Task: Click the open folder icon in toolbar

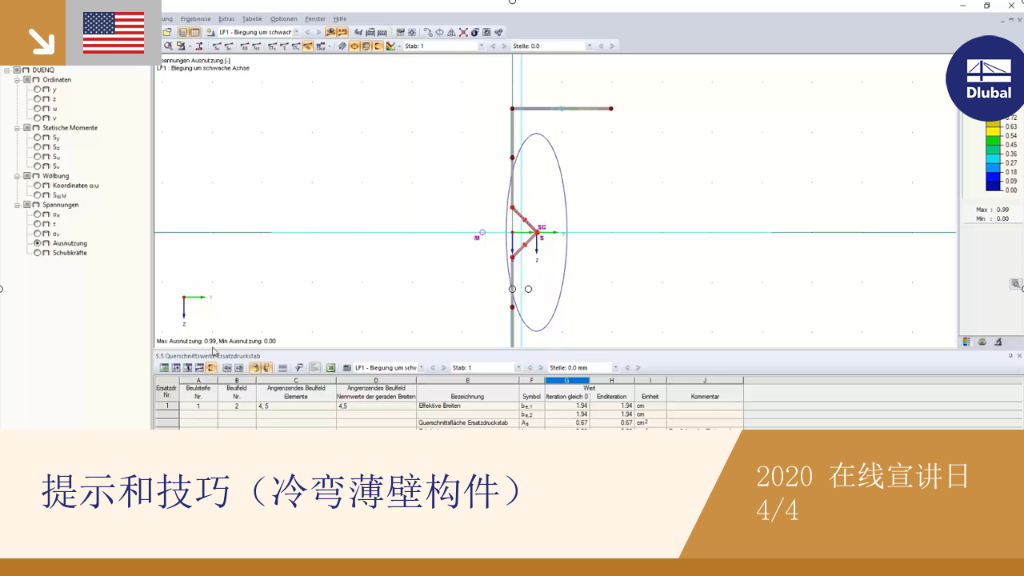Action: (167, 32)
